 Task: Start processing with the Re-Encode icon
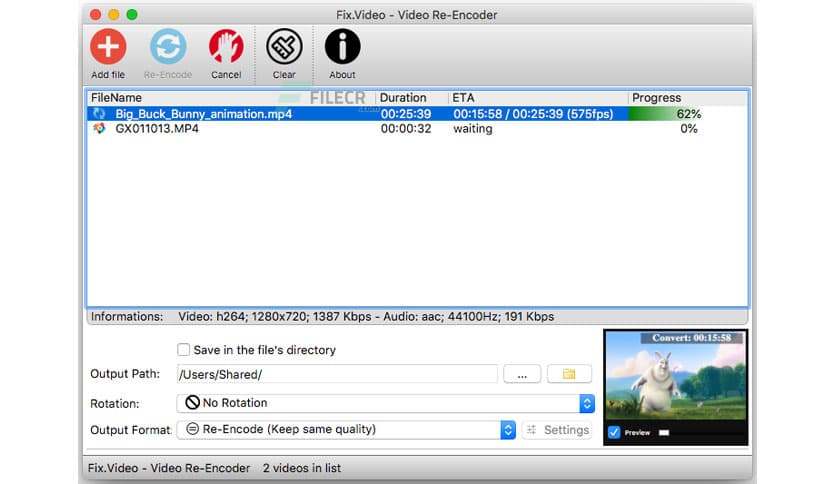coord(168,46)
